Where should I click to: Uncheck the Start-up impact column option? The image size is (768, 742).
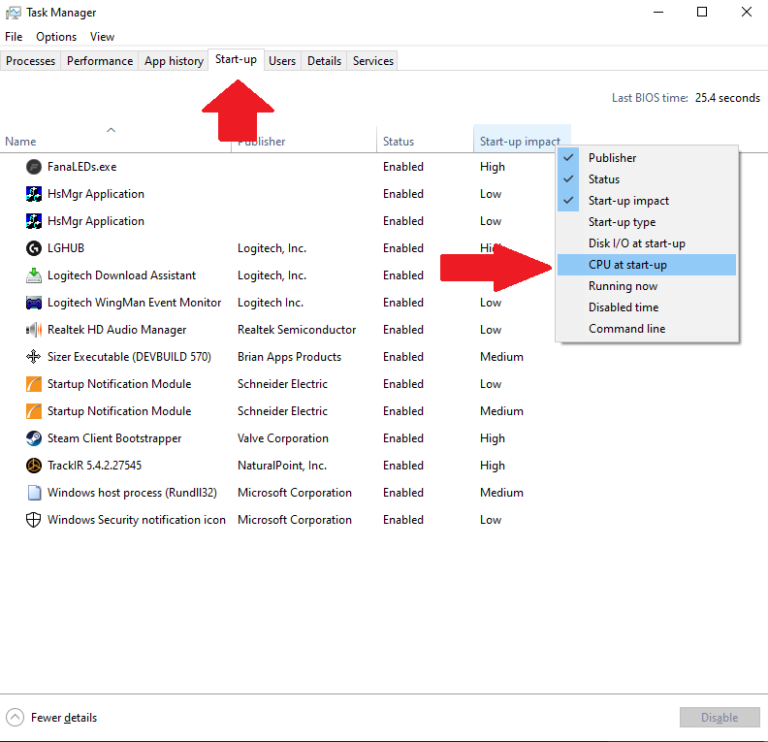point(628,201)
